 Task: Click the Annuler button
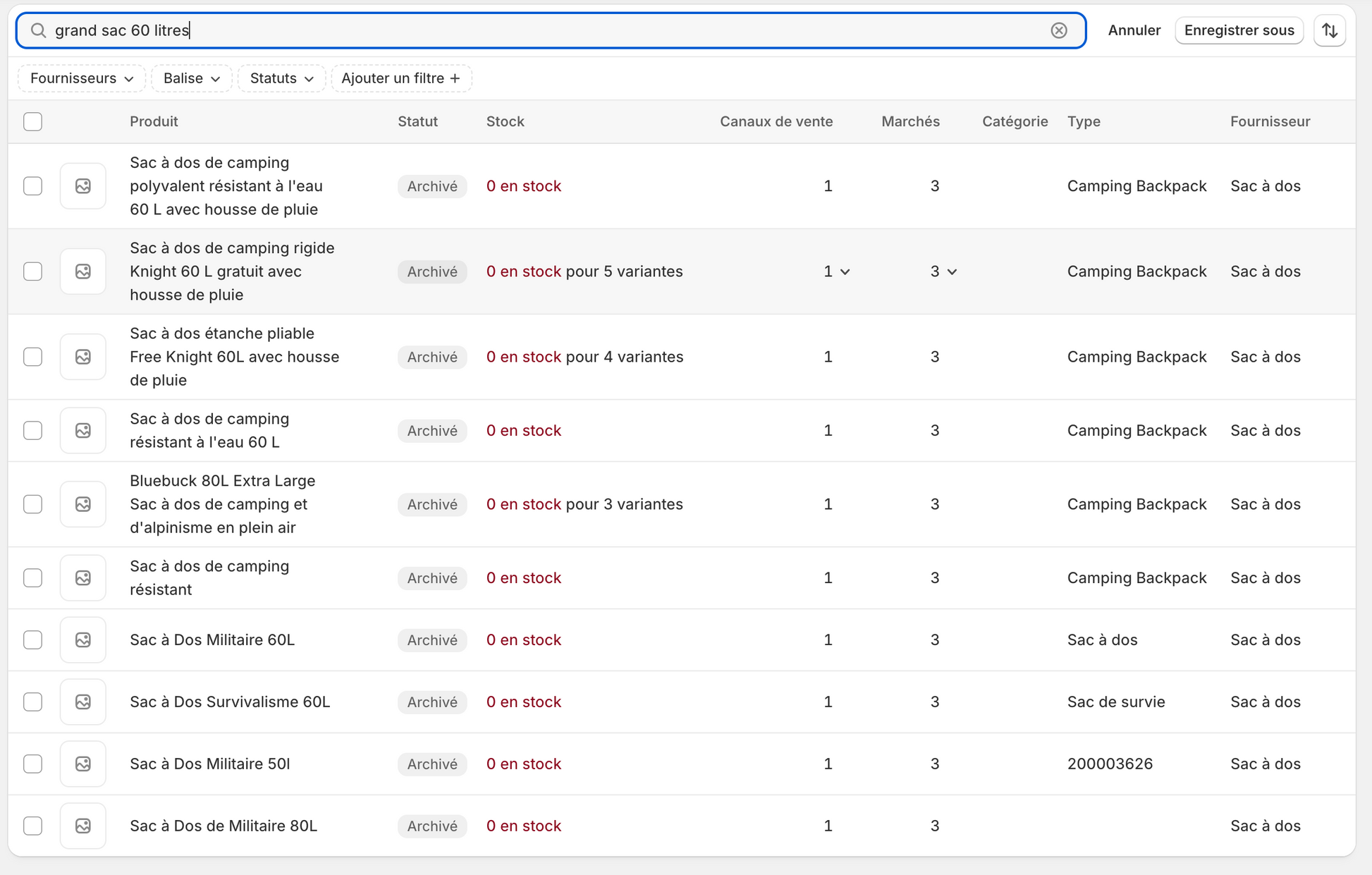[x=1134, y=30]
